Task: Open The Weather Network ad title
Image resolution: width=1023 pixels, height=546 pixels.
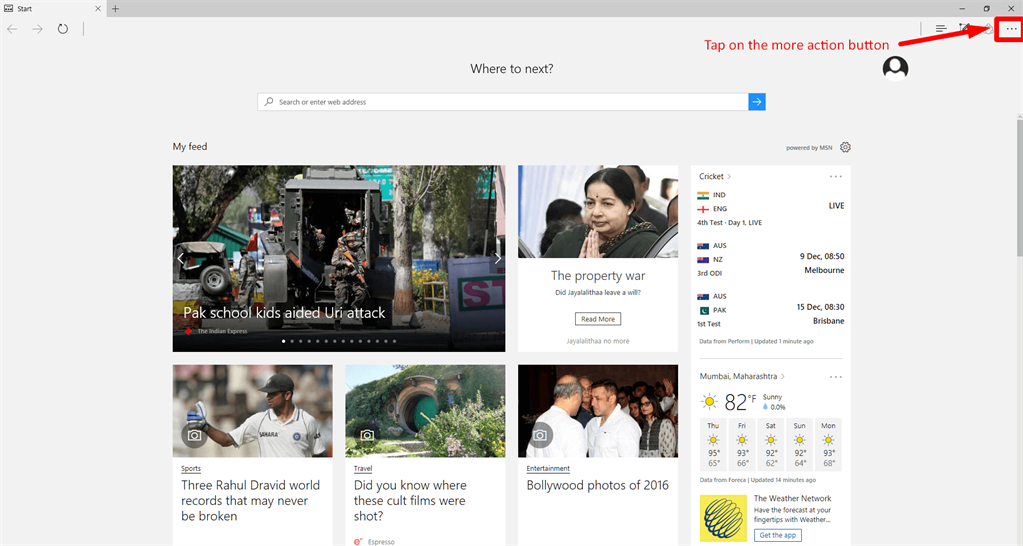Action: 792,498
